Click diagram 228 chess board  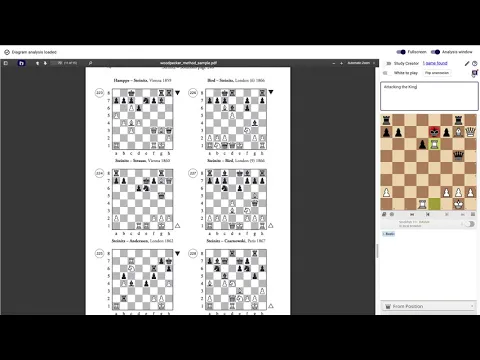[236, 280]
